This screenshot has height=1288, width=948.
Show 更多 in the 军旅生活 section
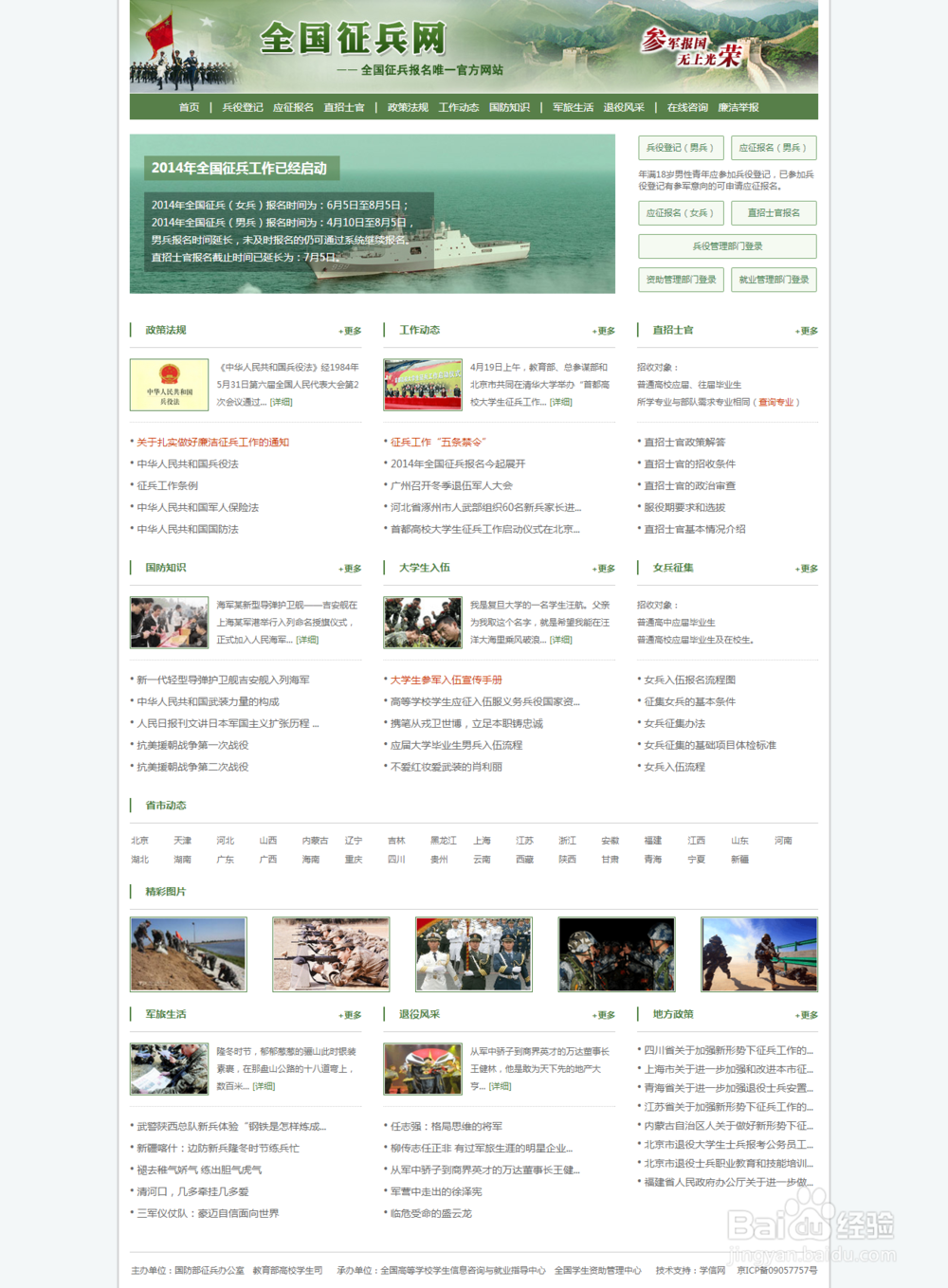pyautogui.click(x=350, y=1015)
